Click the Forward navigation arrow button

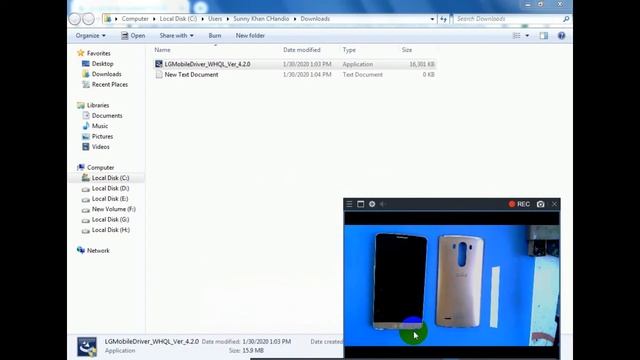coord(88,19)
